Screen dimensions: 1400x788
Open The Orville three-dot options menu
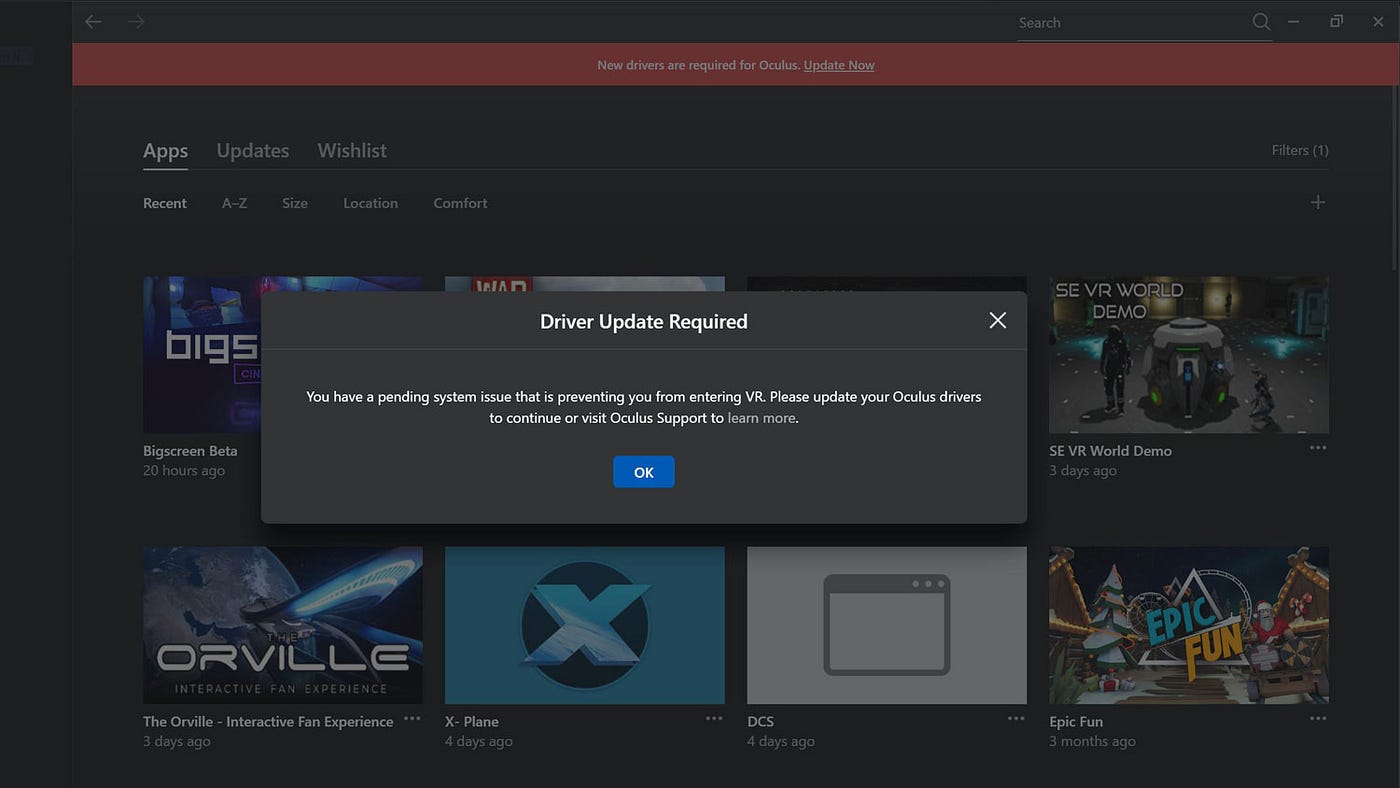click(412, 719)
